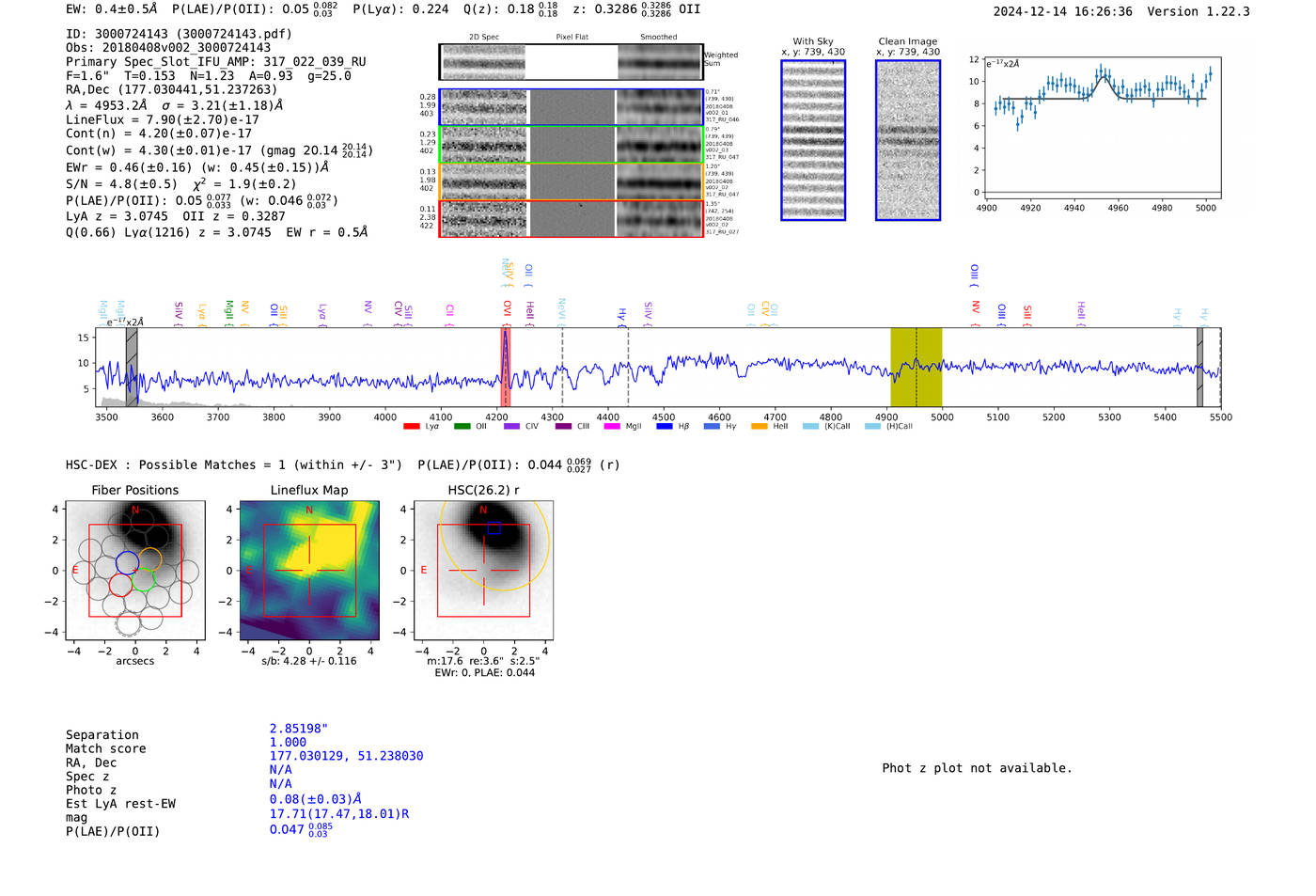Viewport: 1316px width, 896px height.
Task: Open the With Sky image thumbnail
Action: point(813,140)
